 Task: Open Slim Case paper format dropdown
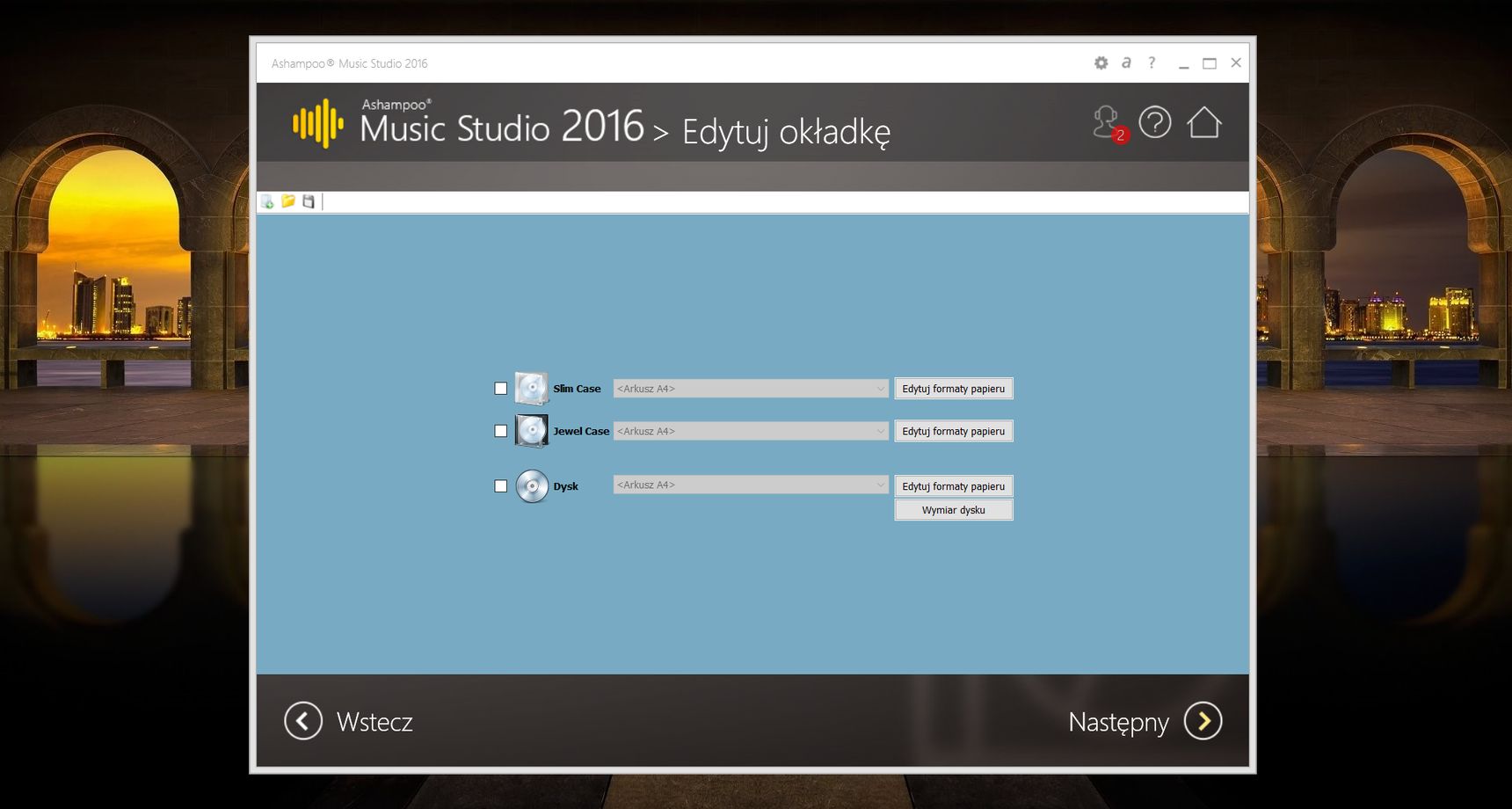pos(751,389)
